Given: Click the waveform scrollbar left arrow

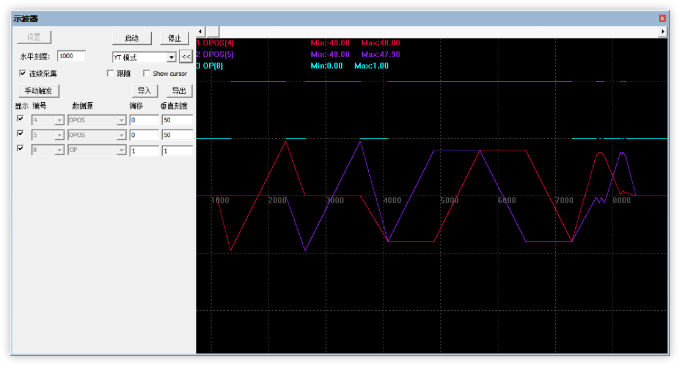Looking at the screenshot, I should (201, 31).
